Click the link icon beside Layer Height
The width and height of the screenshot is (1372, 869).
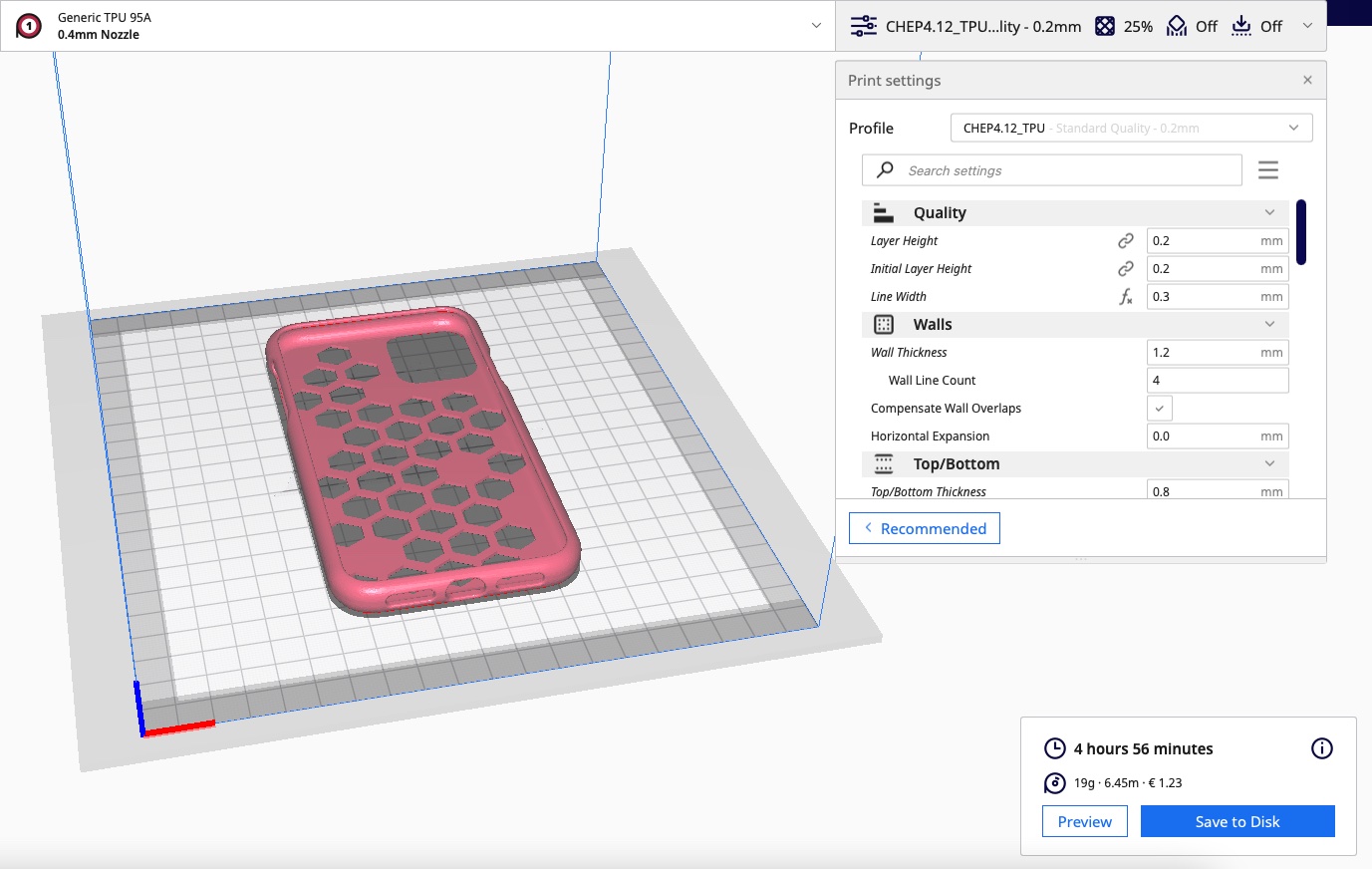[1125, 240]
